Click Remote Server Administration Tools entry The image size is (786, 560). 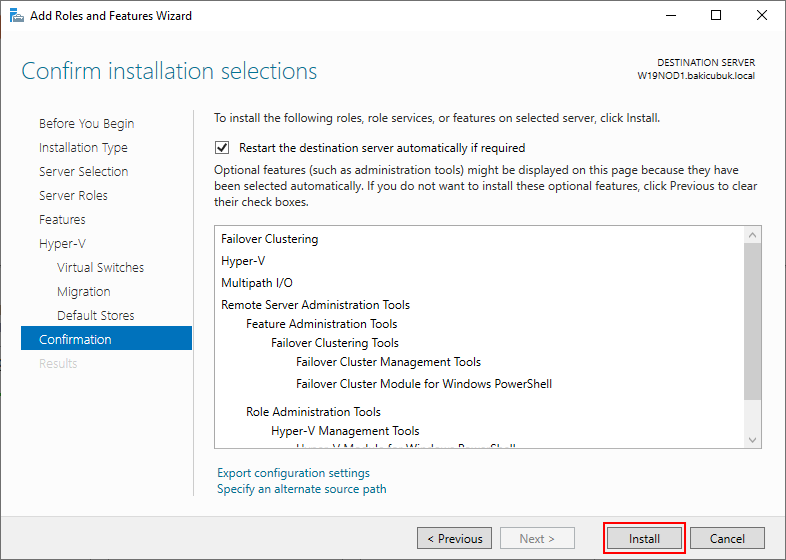click(x=315, y=305)
